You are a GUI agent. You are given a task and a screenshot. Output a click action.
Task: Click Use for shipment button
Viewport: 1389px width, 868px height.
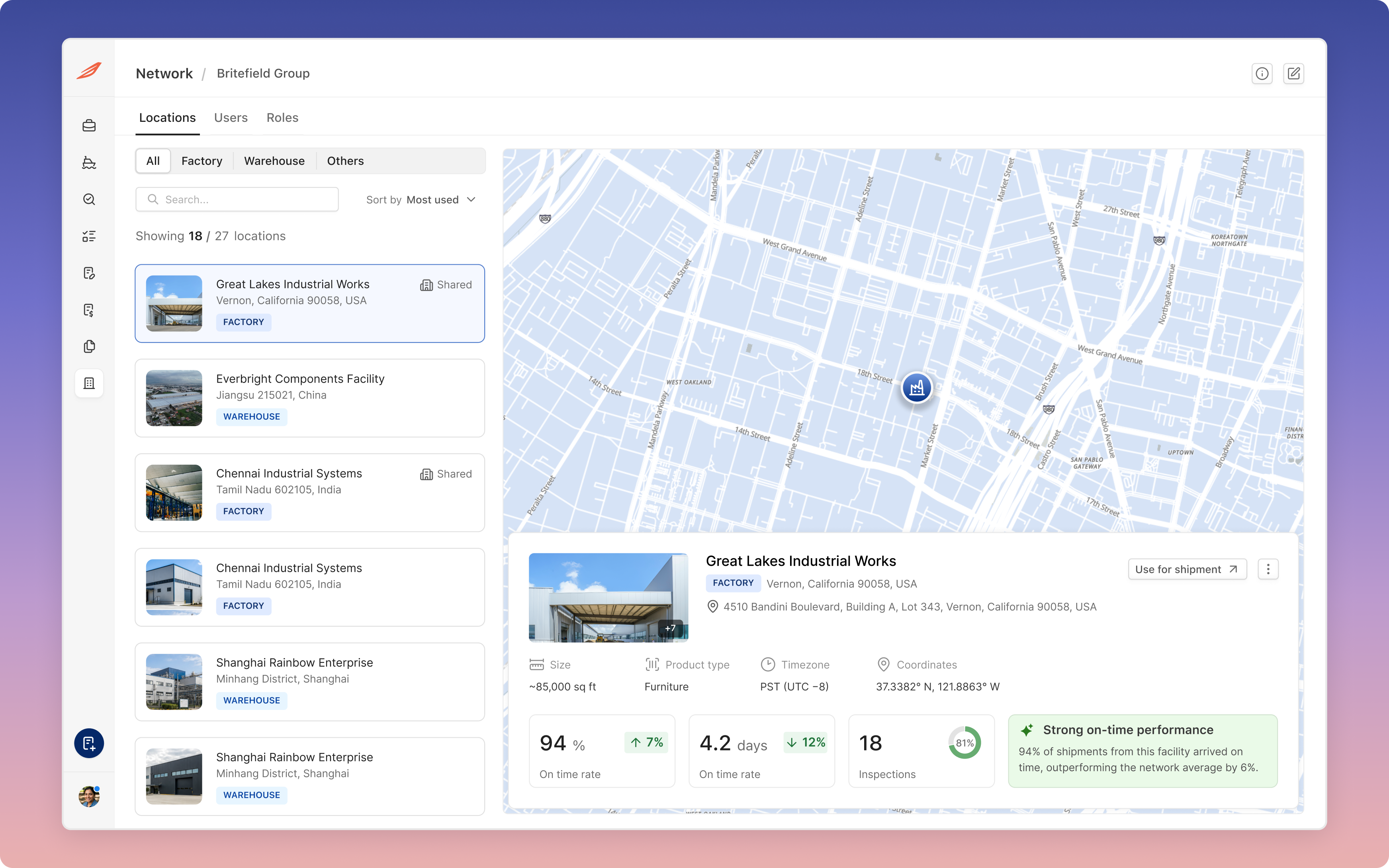(1187, 569)
